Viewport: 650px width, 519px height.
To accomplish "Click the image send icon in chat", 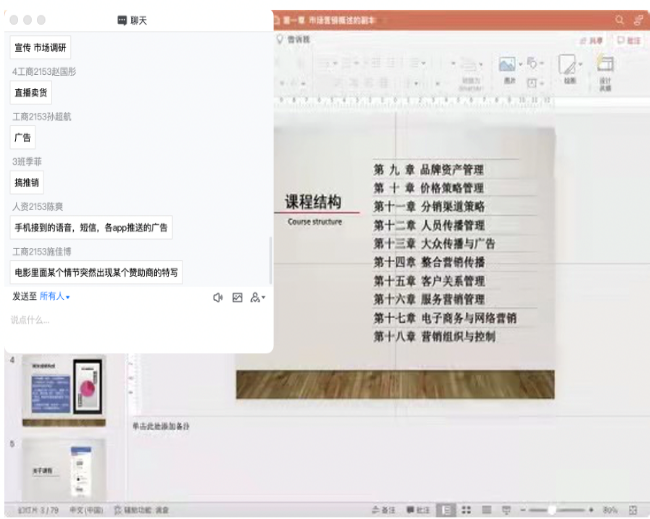I will click(x=237, y=297).
